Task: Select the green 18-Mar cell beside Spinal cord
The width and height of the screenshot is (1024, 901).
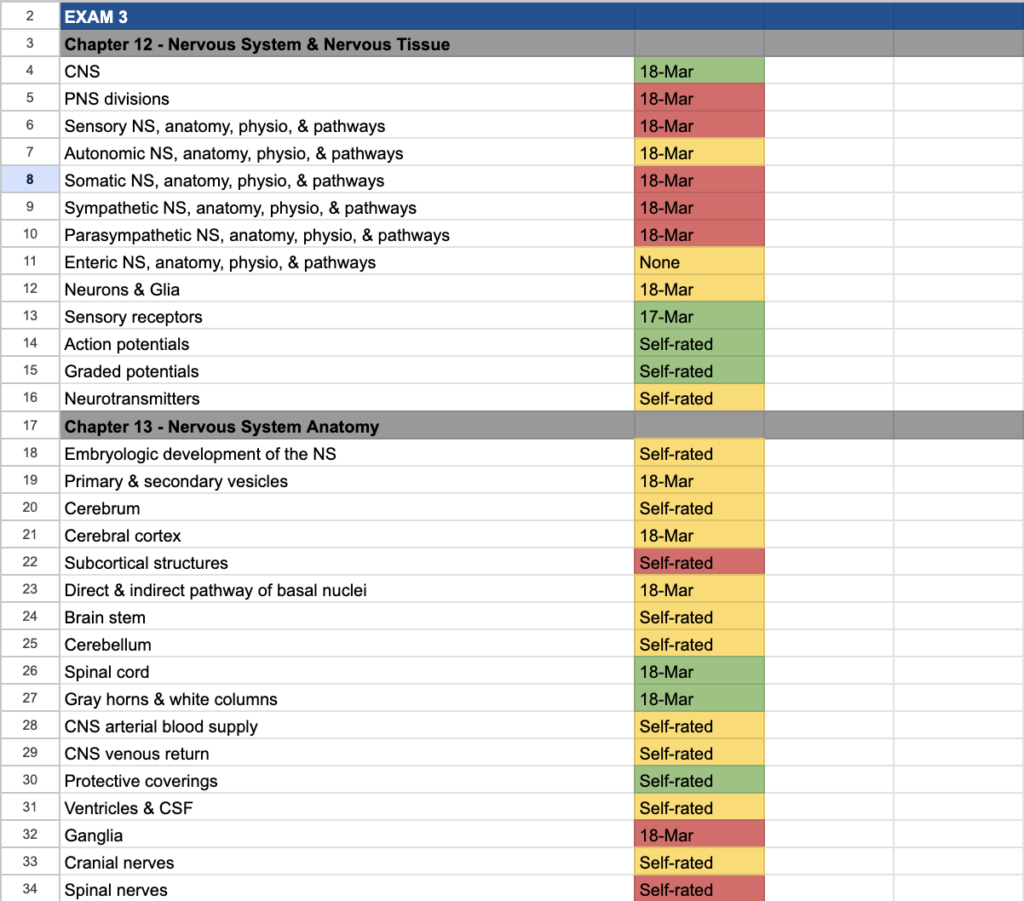Action: [x=699, y=672]
